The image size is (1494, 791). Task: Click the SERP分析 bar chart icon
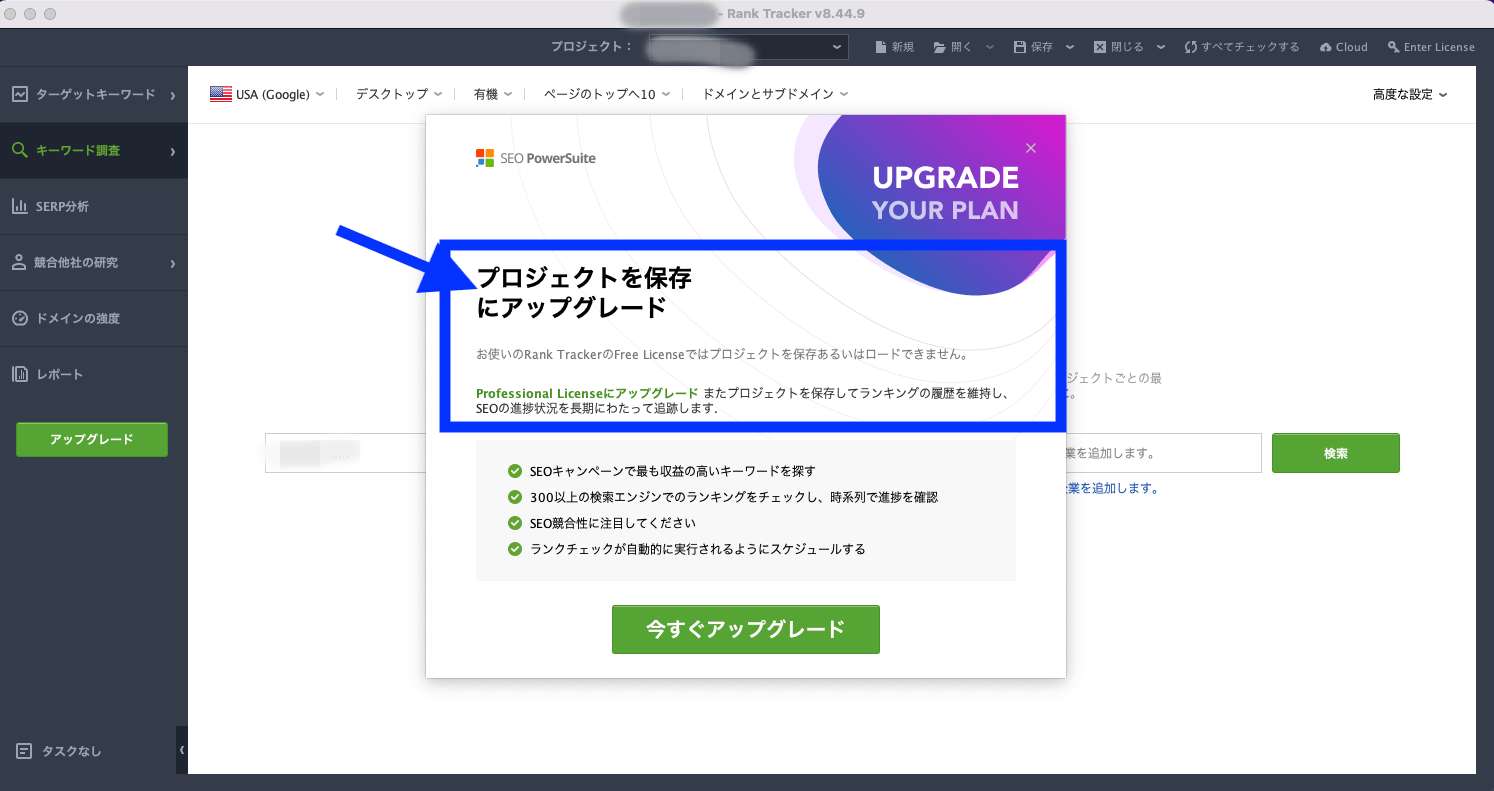(19, 207)
